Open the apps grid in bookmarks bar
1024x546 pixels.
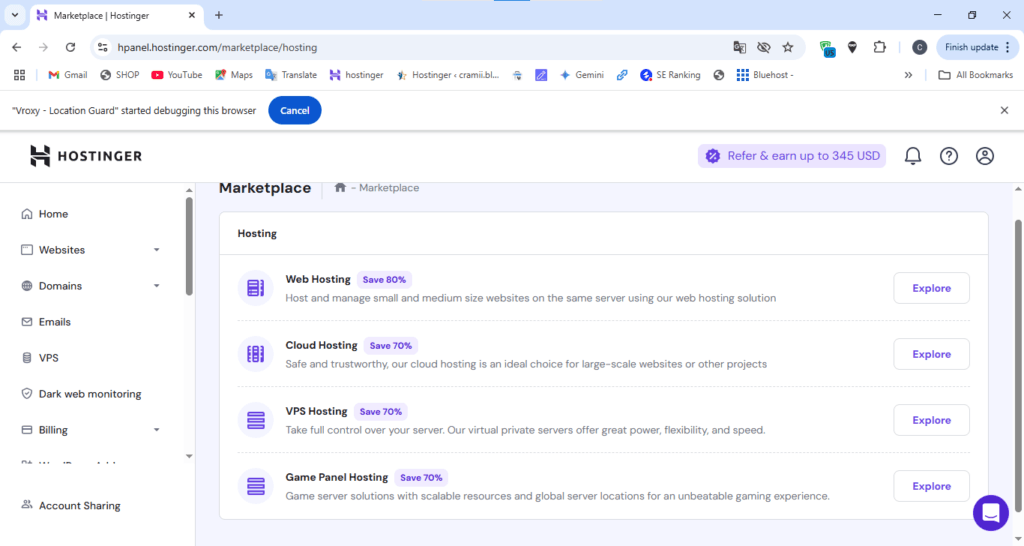20,75
